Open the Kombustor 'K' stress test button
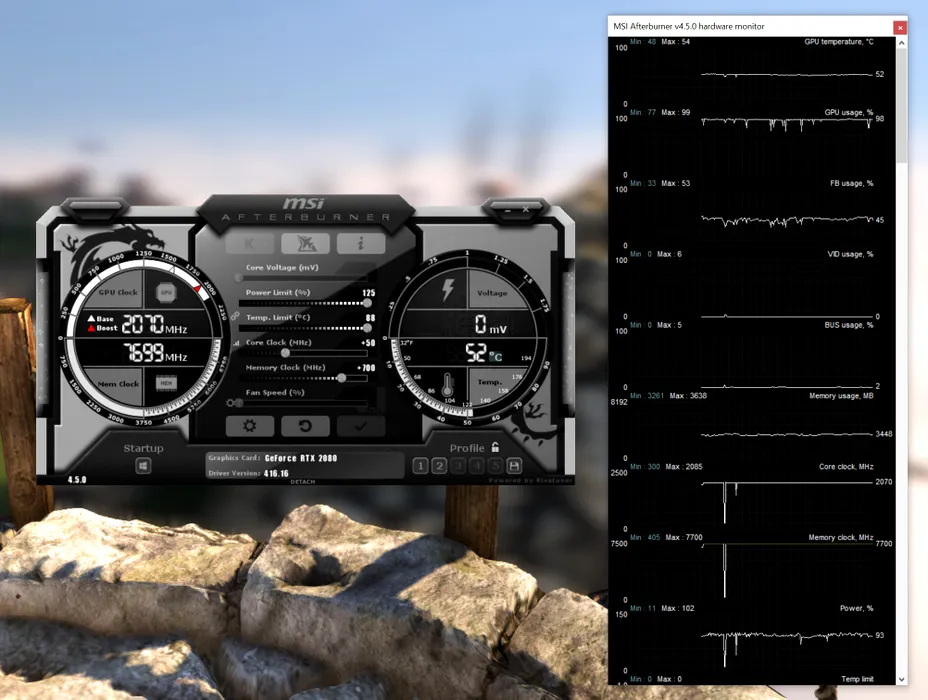 tap(249, 243)
